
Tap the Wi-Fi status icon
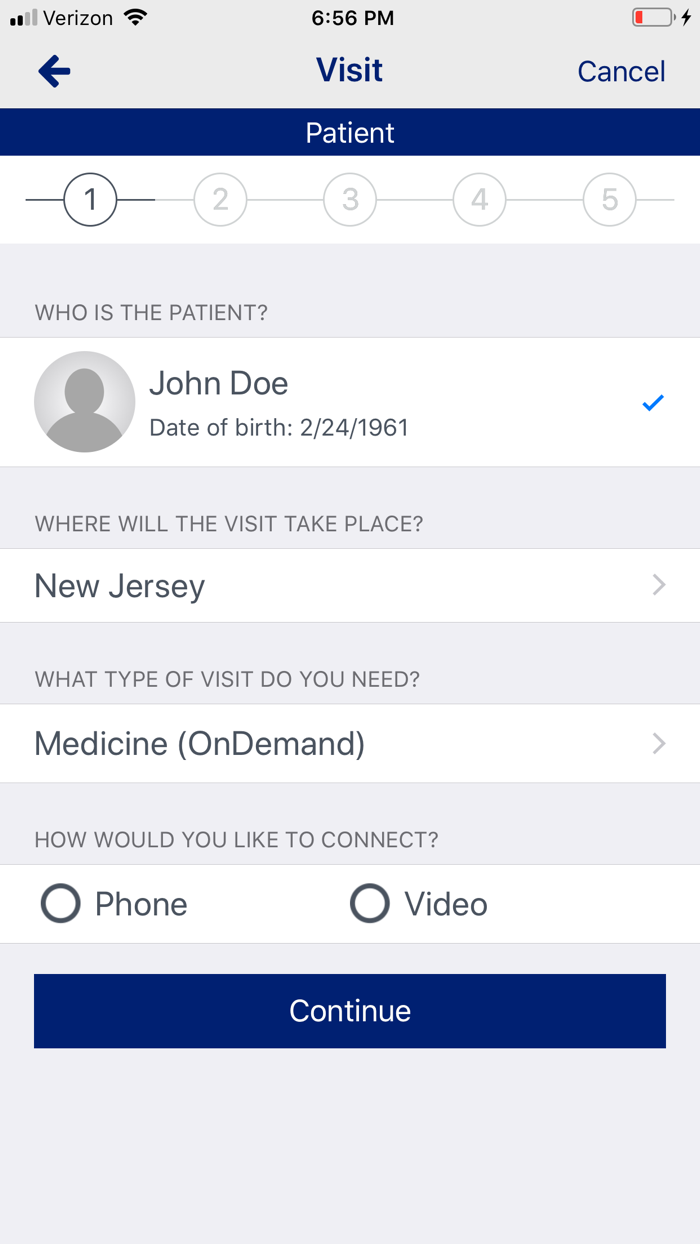coord(135,18)
